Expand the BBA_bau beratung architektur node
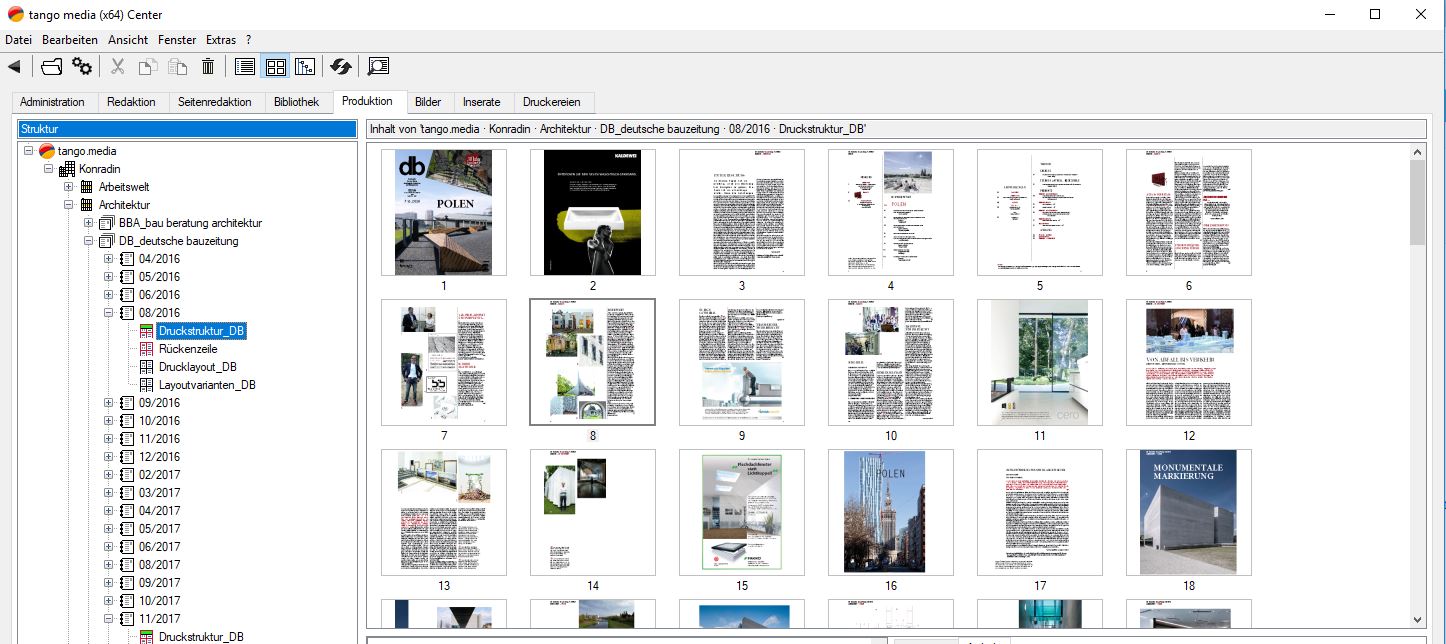 point(89,223)
